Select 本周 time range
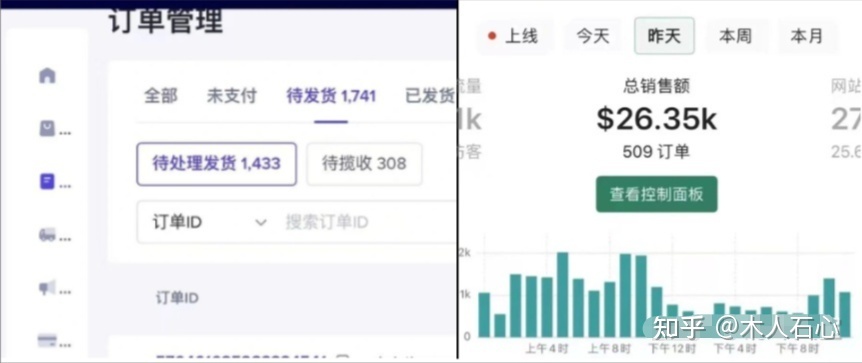The height and width of the screenshot is (363, 862). 736,37
